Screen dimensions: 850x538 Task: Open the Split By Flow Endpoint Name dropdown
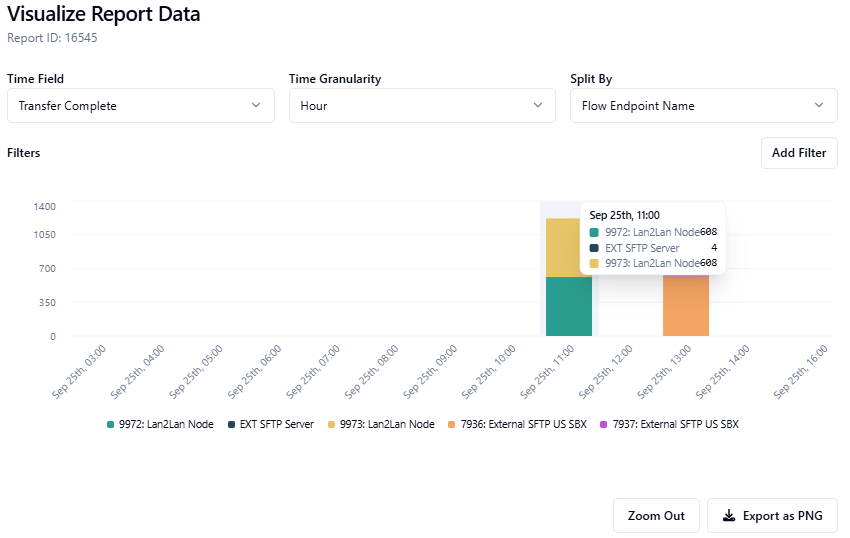(703, 105)
